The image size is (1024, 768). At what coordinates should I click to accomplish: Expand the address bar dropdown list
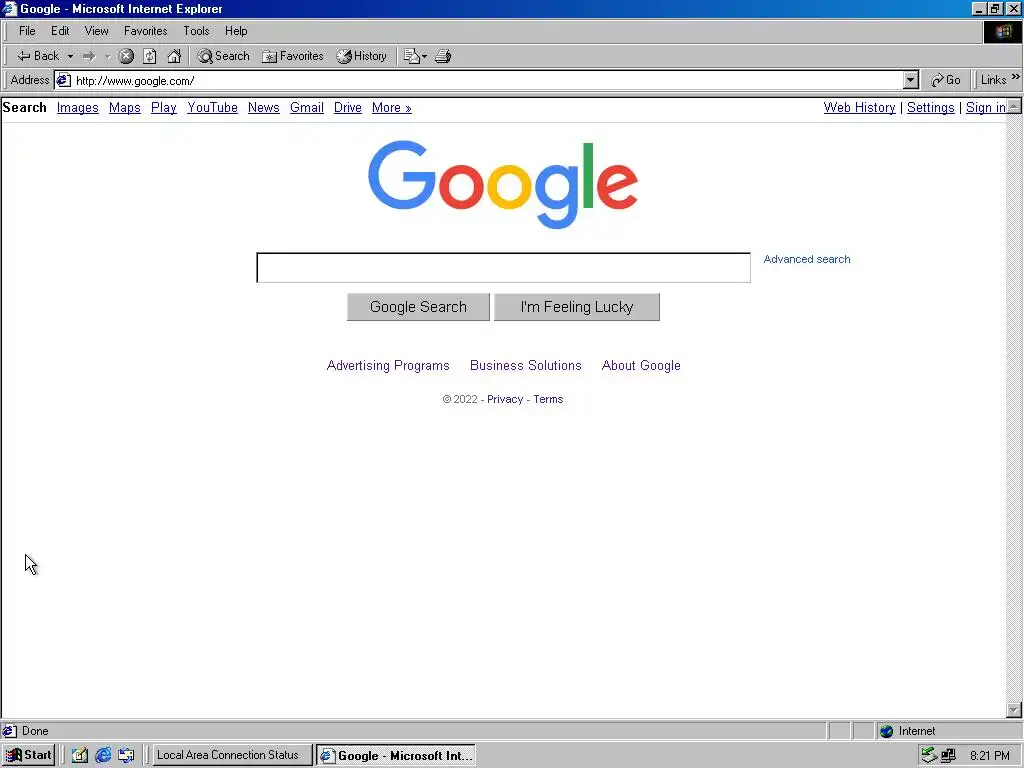click(911, 80)
